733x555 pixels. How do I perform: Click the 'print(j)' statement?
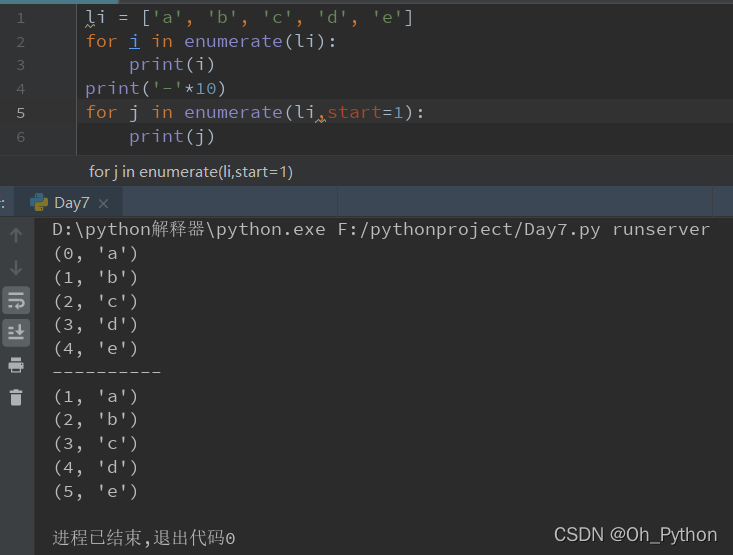coord(172,137)
